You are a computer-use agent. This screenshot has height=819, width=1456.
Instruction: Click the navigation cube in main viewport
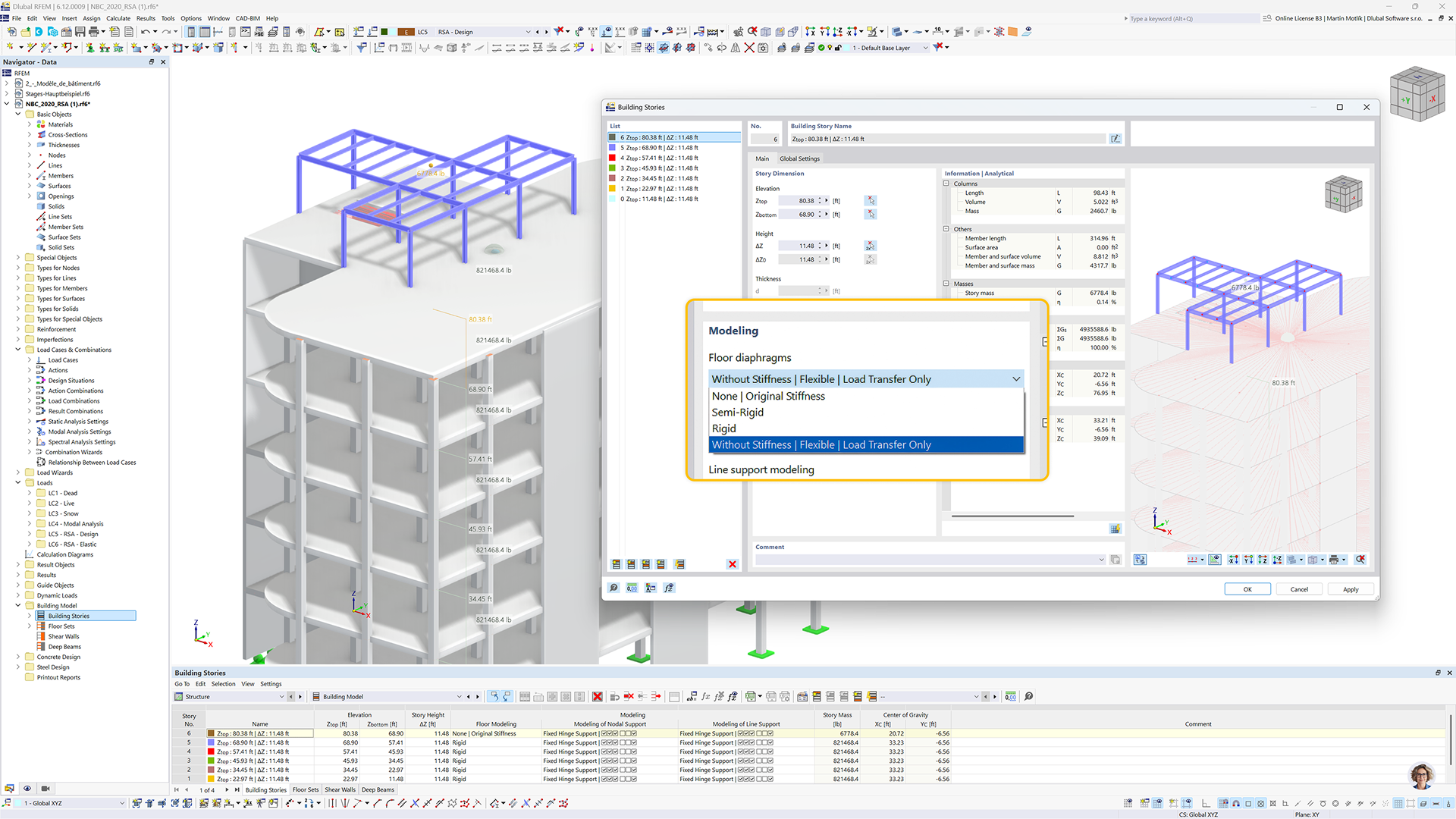coord(1417,94)
